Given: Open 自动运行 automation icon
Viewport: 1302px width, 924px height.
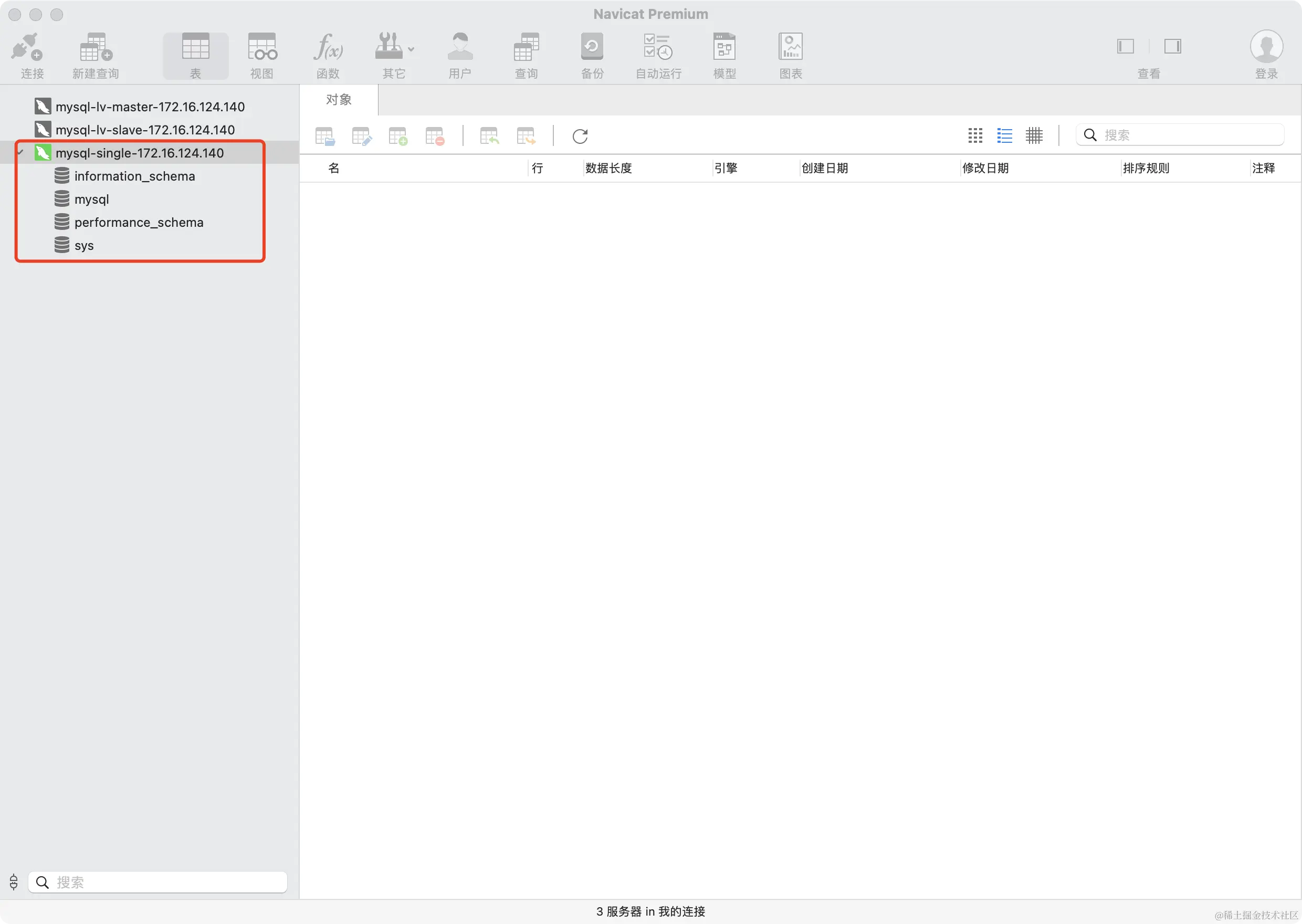Looking at the screenshot, I should 658,47.
